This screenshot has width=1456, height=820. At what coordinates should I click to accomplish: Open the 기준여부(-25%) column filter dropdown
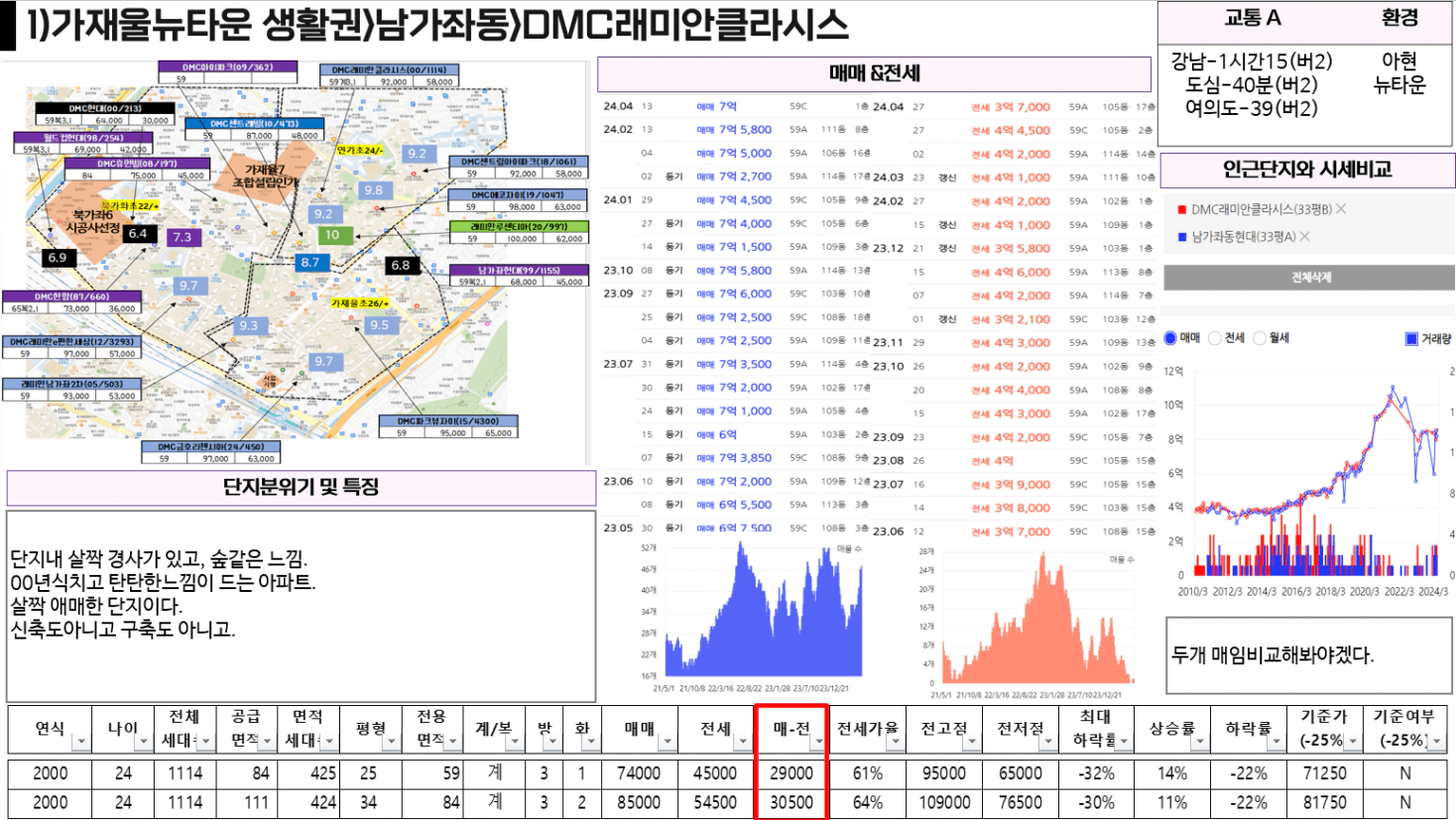click(x=1437, y=742)
